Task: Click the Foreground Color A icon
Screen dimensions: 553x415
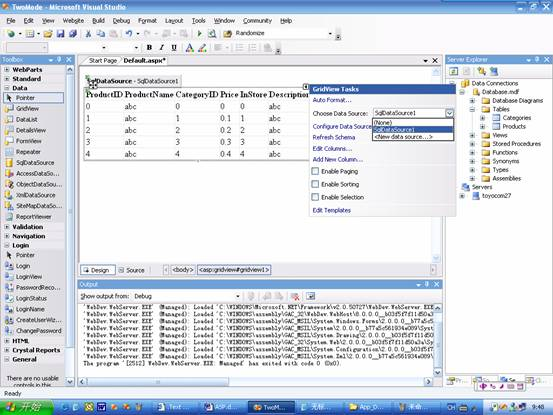Action: tap(189, 48)
